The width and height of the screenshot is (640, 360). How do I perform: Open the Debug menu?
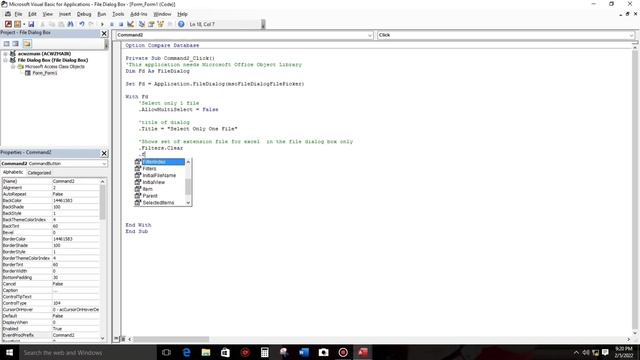84,14
